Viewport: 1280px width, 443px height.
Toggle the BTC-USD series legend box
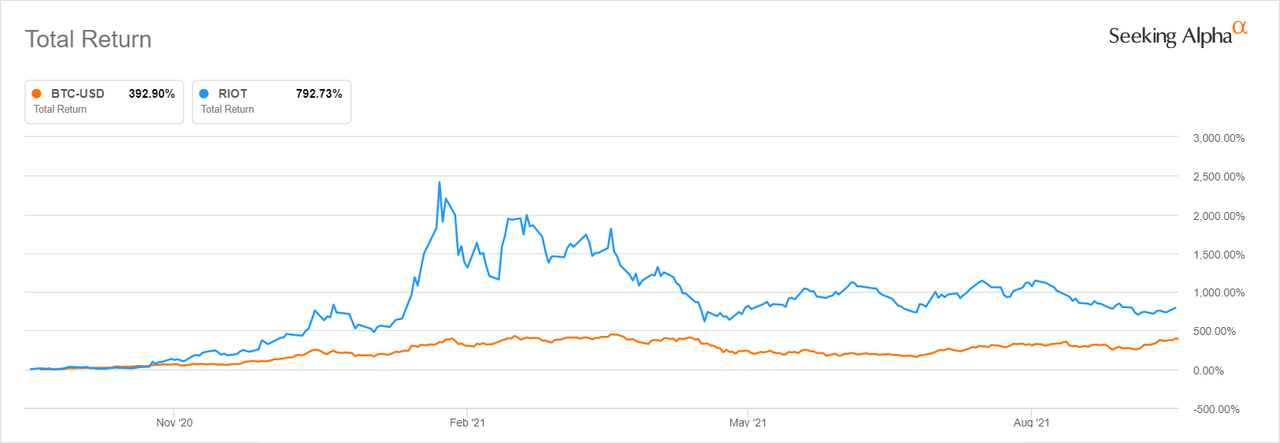click(x=104, y=101)
